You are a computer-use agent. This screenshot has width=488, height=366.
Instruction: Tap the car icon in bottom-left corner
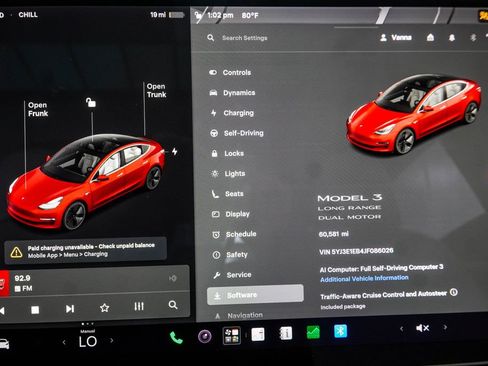coord(4,344)
